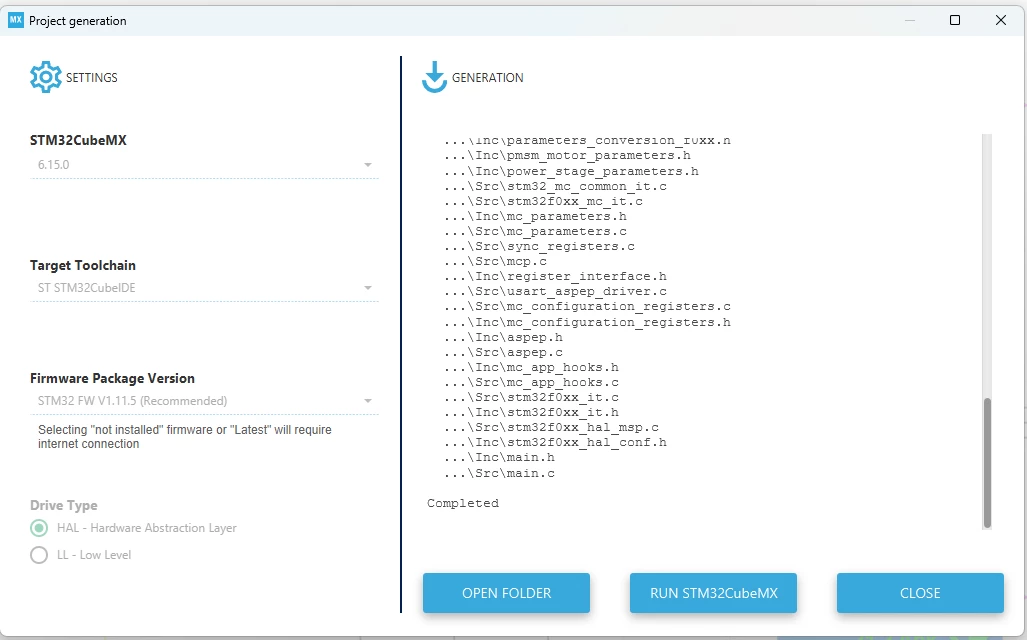
Task: Click the Target Toolchain label
Action: (83, 265)
